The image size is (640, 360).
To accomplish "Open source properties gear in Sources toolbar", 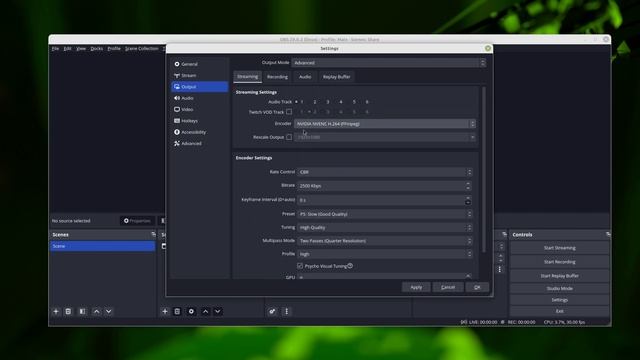I will tap(191, 311).
